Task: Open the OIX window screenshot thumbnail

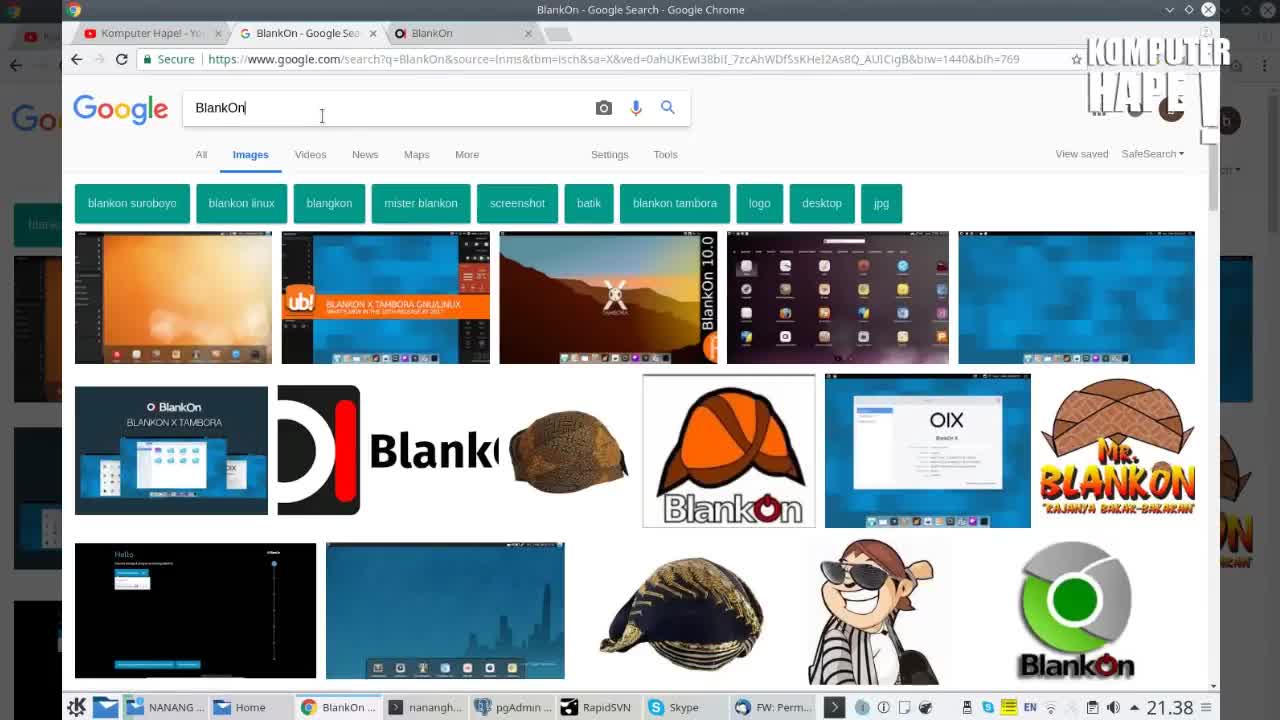Action: (x=927, y=451)
